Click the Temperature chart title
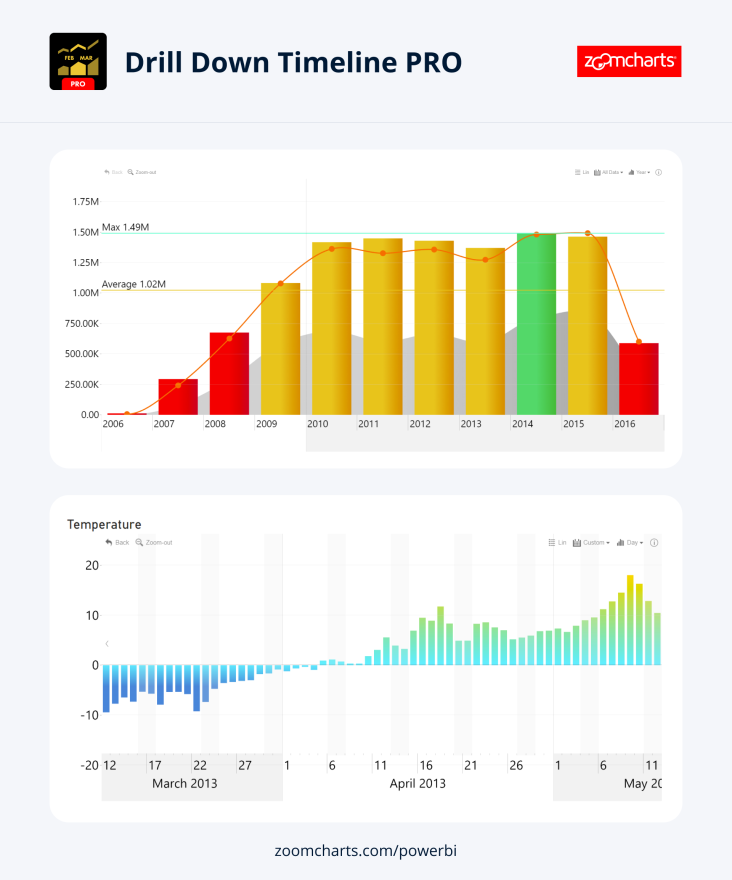Viewport: 732px width, 880px height. [104, 524]
